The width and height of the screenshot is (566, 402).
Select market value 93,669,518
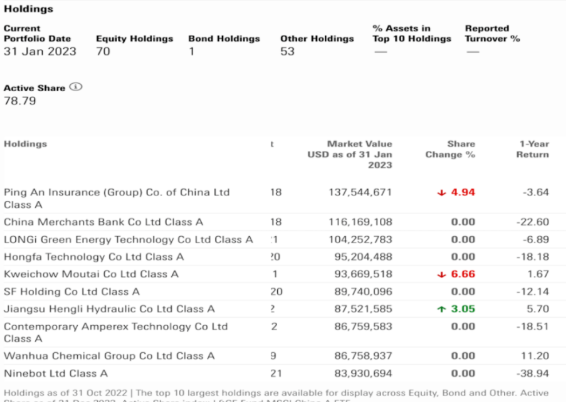point(363,274)
